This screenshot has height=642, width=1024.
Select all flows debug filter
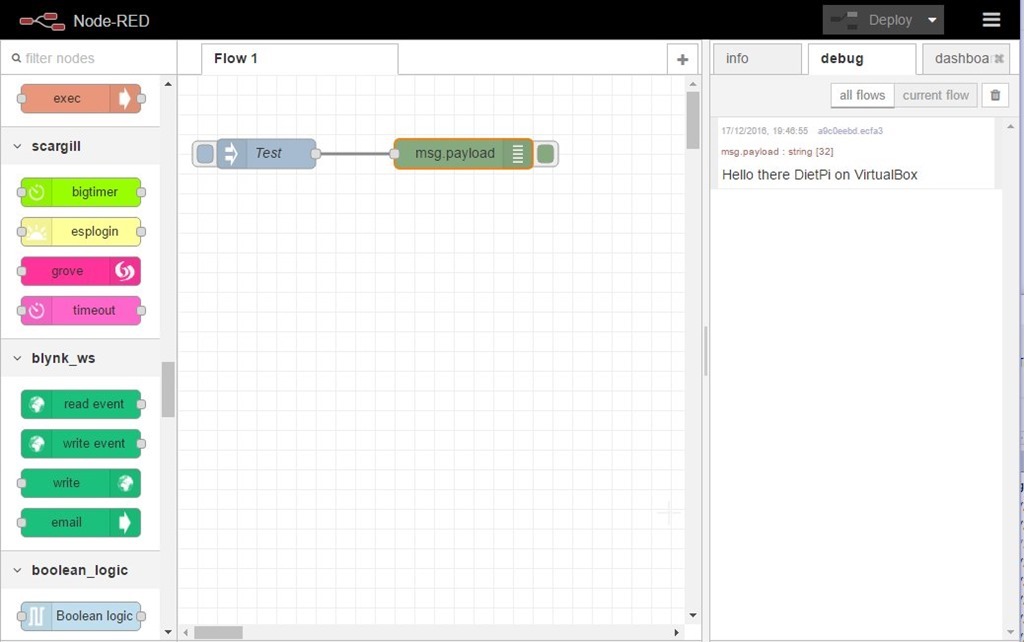(x=862, y=95)
